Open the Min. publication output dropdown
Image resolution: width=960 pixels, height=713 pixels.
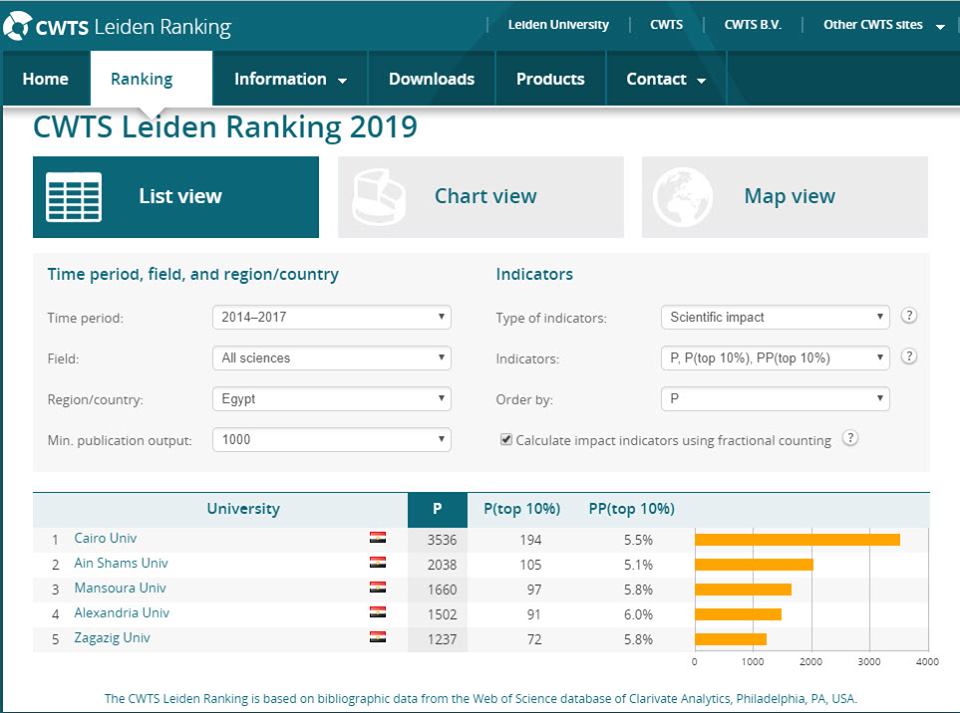pyautogui.click(x=332, y=439)
